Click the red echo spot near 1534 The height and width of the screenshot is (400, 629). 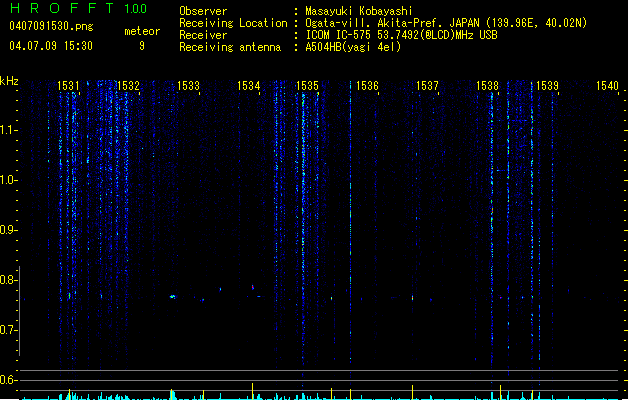[x=252, y=287]
